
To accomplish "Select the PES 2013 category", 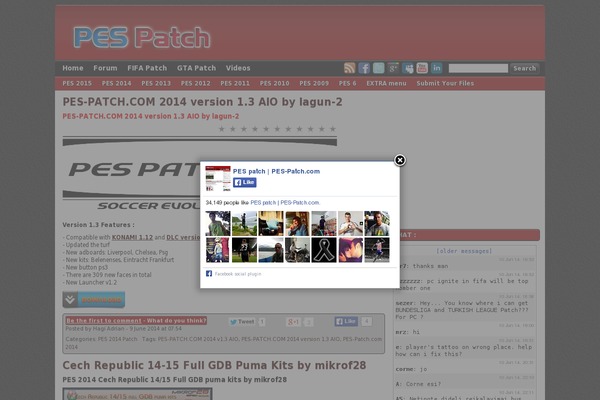I will (156, 83).
